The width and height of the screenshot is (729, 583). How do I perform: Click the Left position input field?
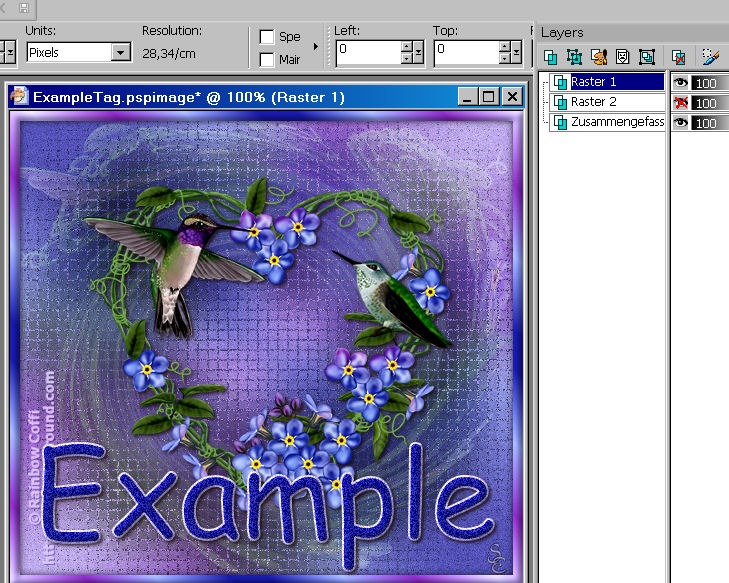pyautogui.click(x=369, y=52)
